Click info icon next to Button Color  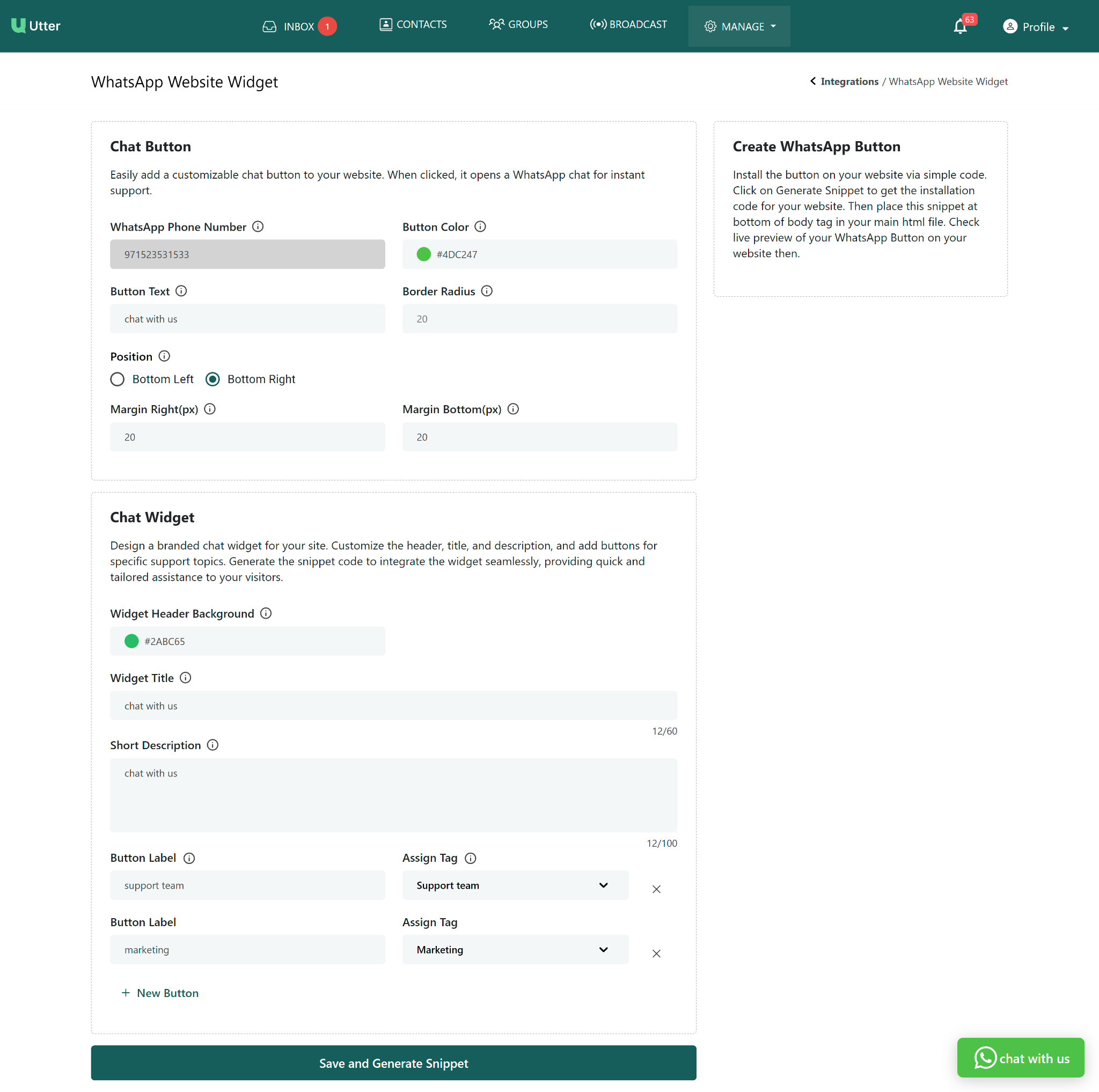tap(480, 226)
